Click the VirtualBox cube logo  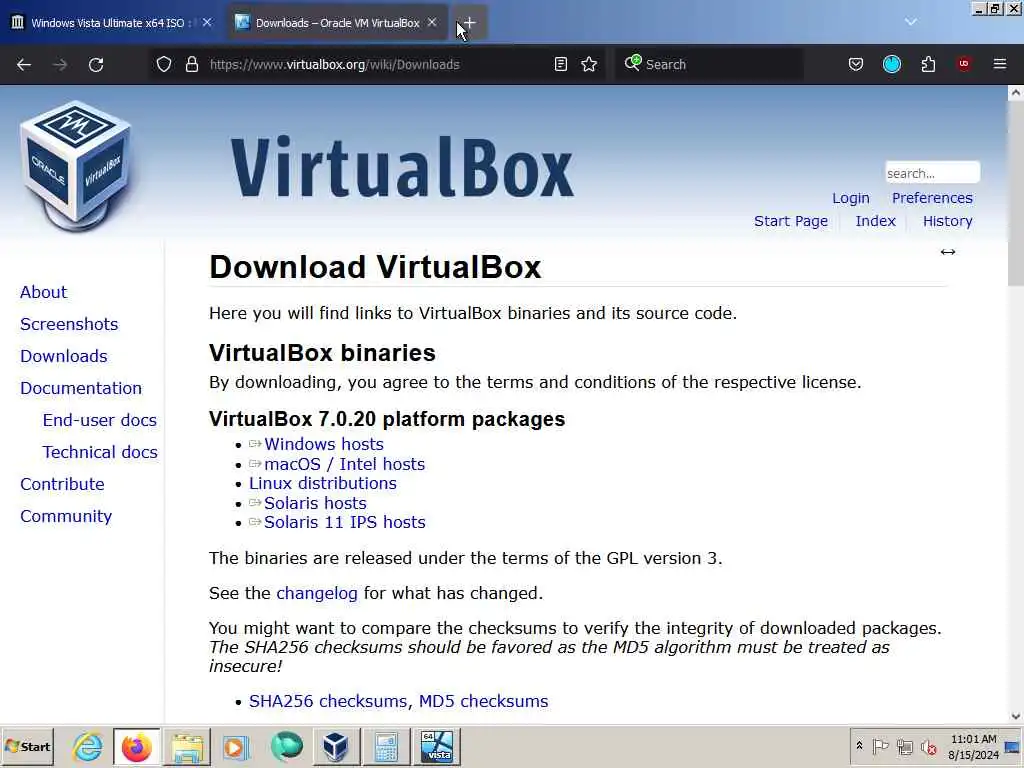76,165
